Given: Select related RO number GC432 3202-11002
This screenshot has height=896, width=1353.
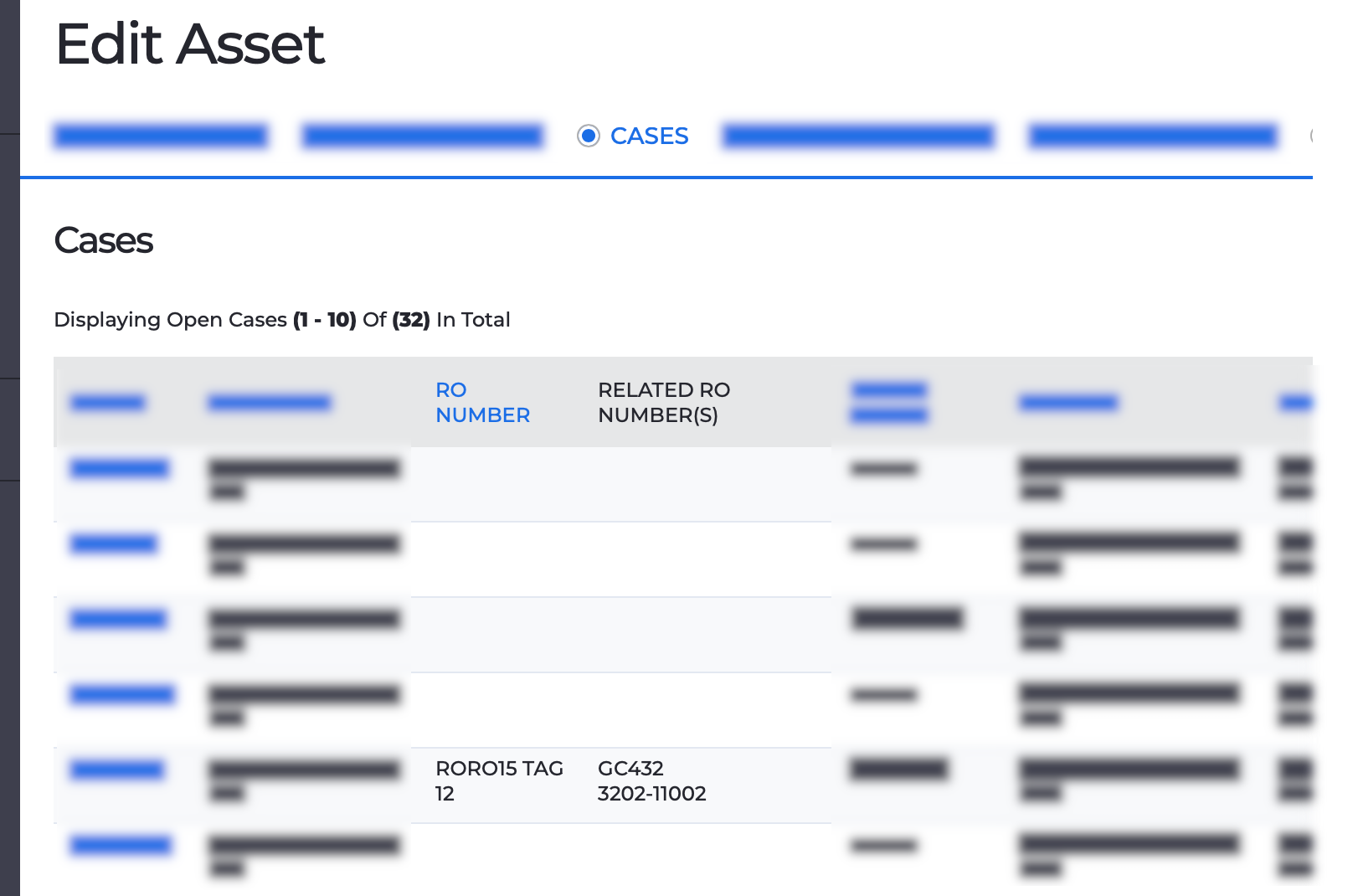Looking at the screenshot, I should (654, 780).
